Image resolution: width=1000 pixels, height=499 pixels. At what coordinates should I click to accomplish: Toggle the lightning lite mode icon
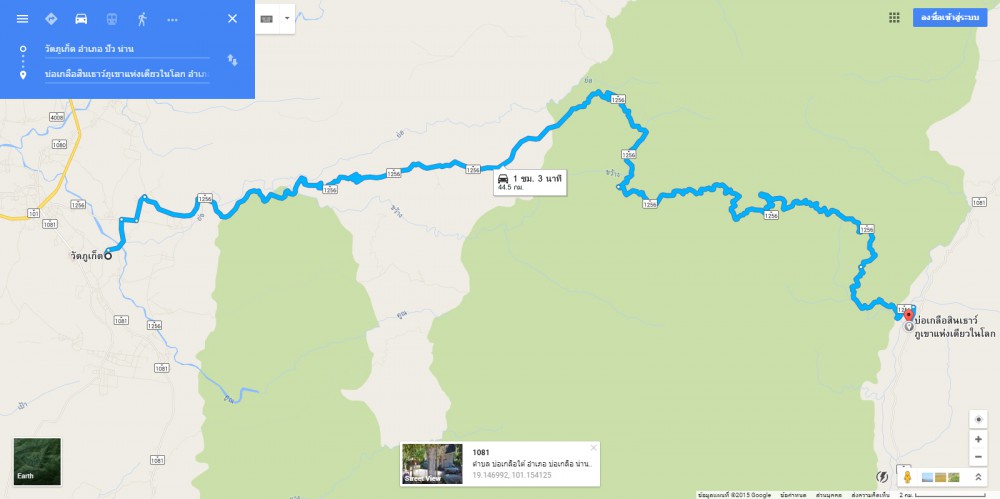point(883,477)
